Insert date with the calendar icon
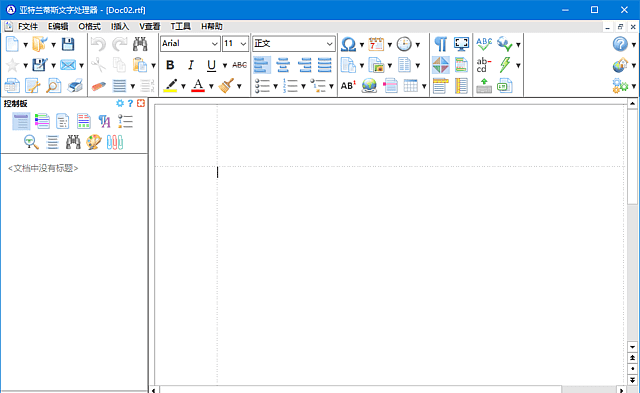Viewport: 640px width, 393px height. (x=376, y=44)
